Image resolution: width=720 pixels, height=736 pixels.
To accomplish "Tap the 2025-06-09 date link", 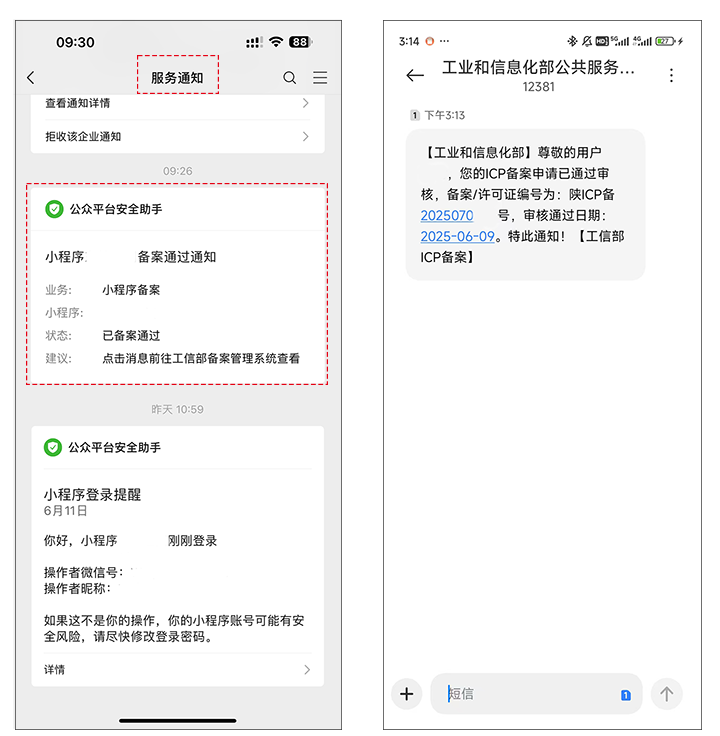I will (458, 236).
